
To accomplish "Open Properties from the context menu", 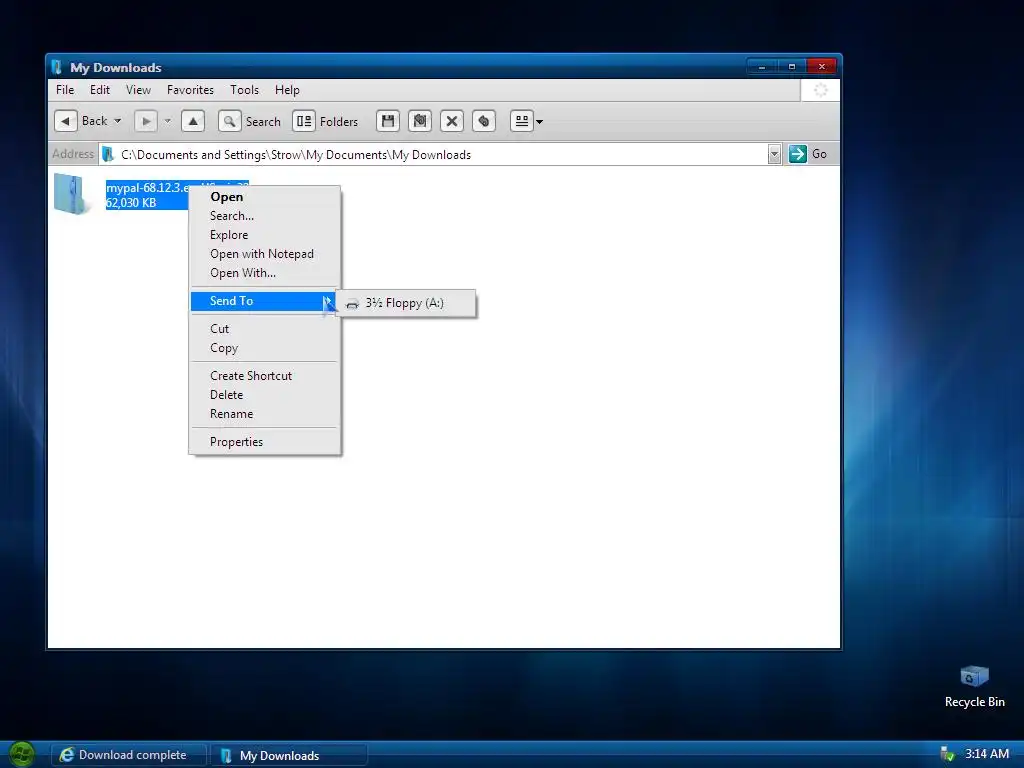I will 264,441.
